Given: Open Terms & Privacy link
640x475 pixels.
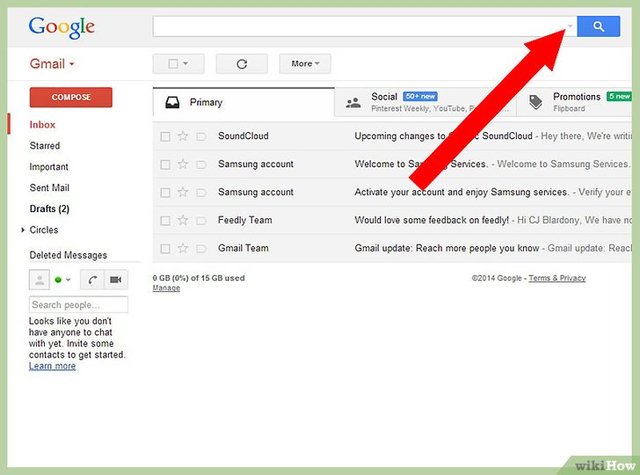Looking at the screenshot, I should click(x=557, y=278).
